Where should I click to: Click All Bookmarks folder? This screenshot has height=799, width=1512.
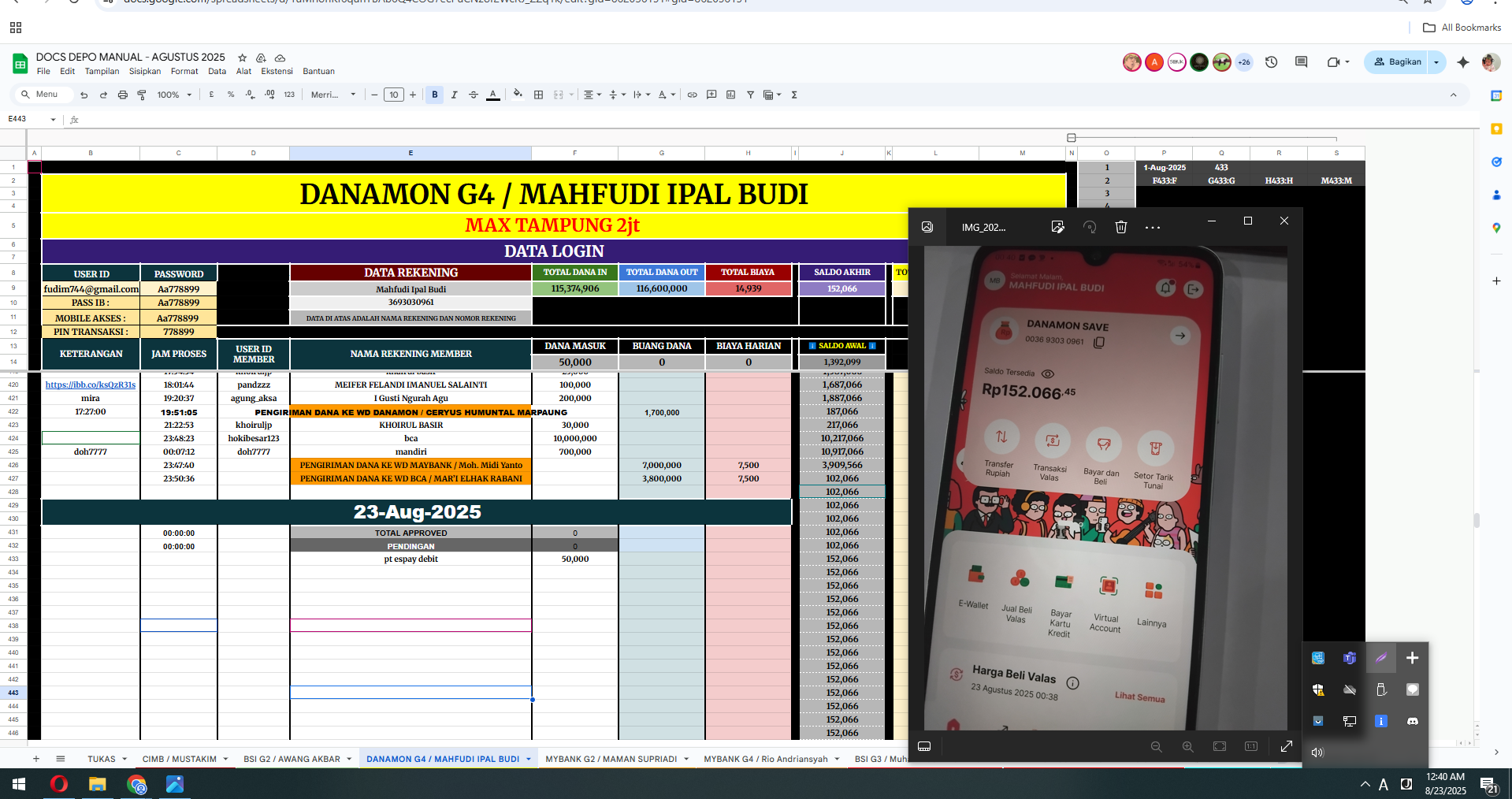coord(1462,28)
